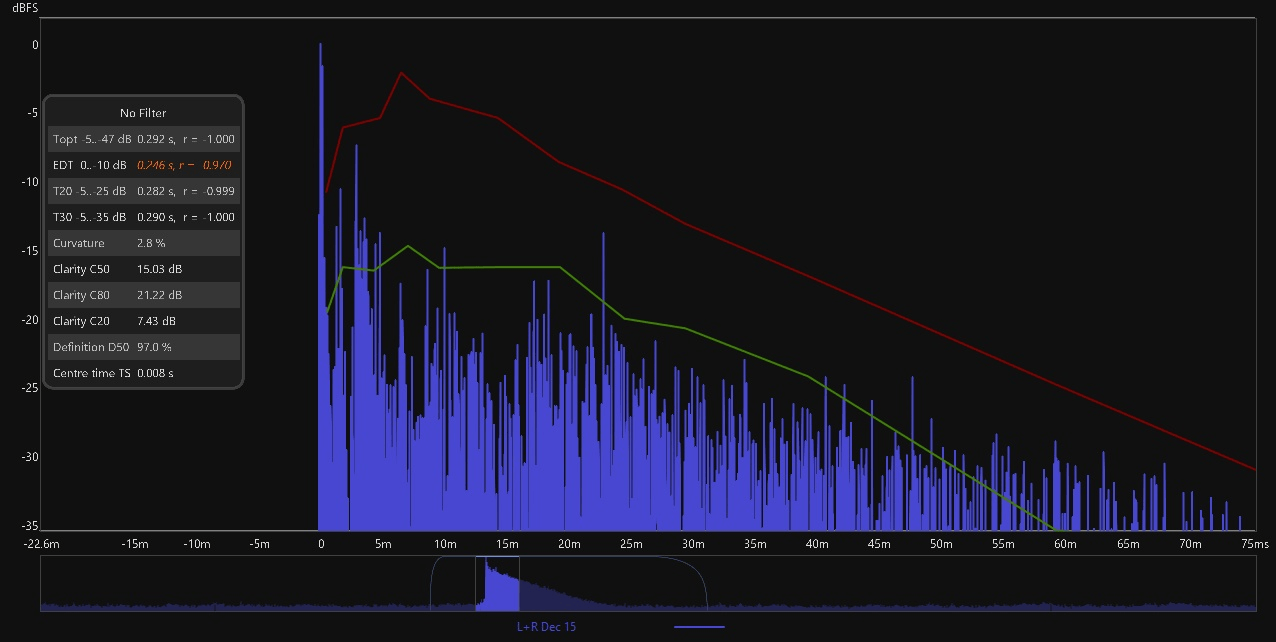The height and width of the screenshot is (642, 1276).
Task: Click the Definition D50 row
Action: click(143, 347)
